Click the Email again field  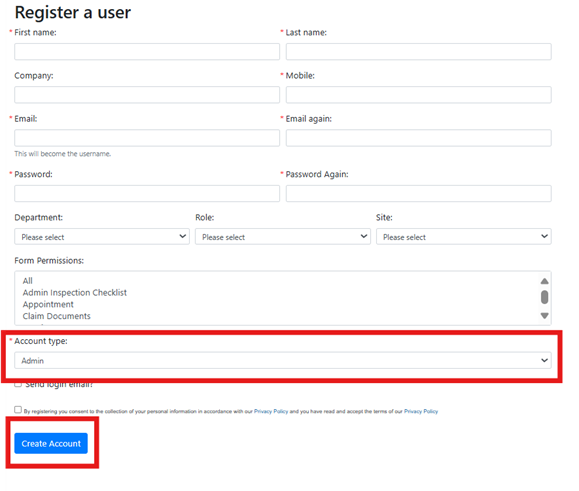[418, 138]
